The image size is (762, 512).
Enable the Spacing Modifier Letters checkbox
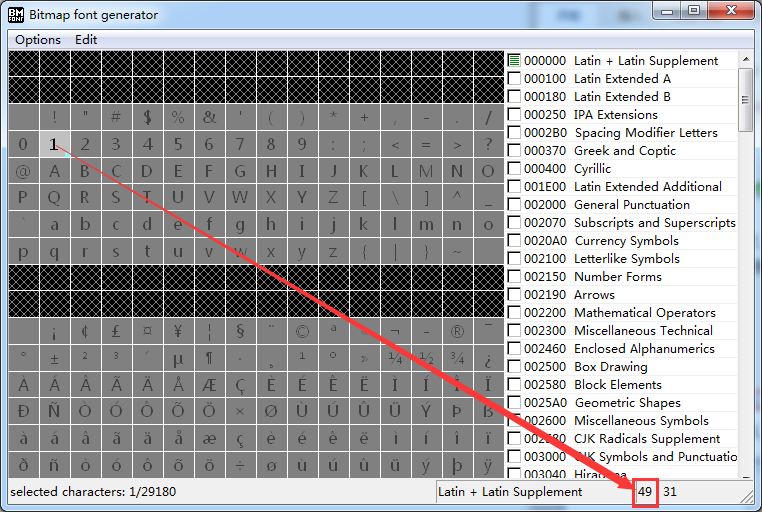pyautogui.click(x=514, y=133)
